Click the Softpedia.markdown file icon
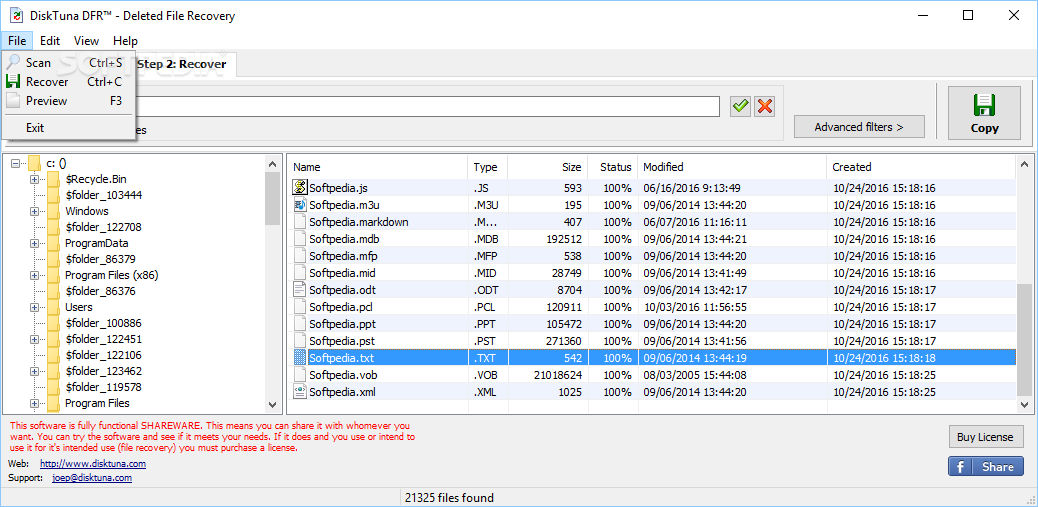Screen dimensions: 1038x507 tap(300, 222)
